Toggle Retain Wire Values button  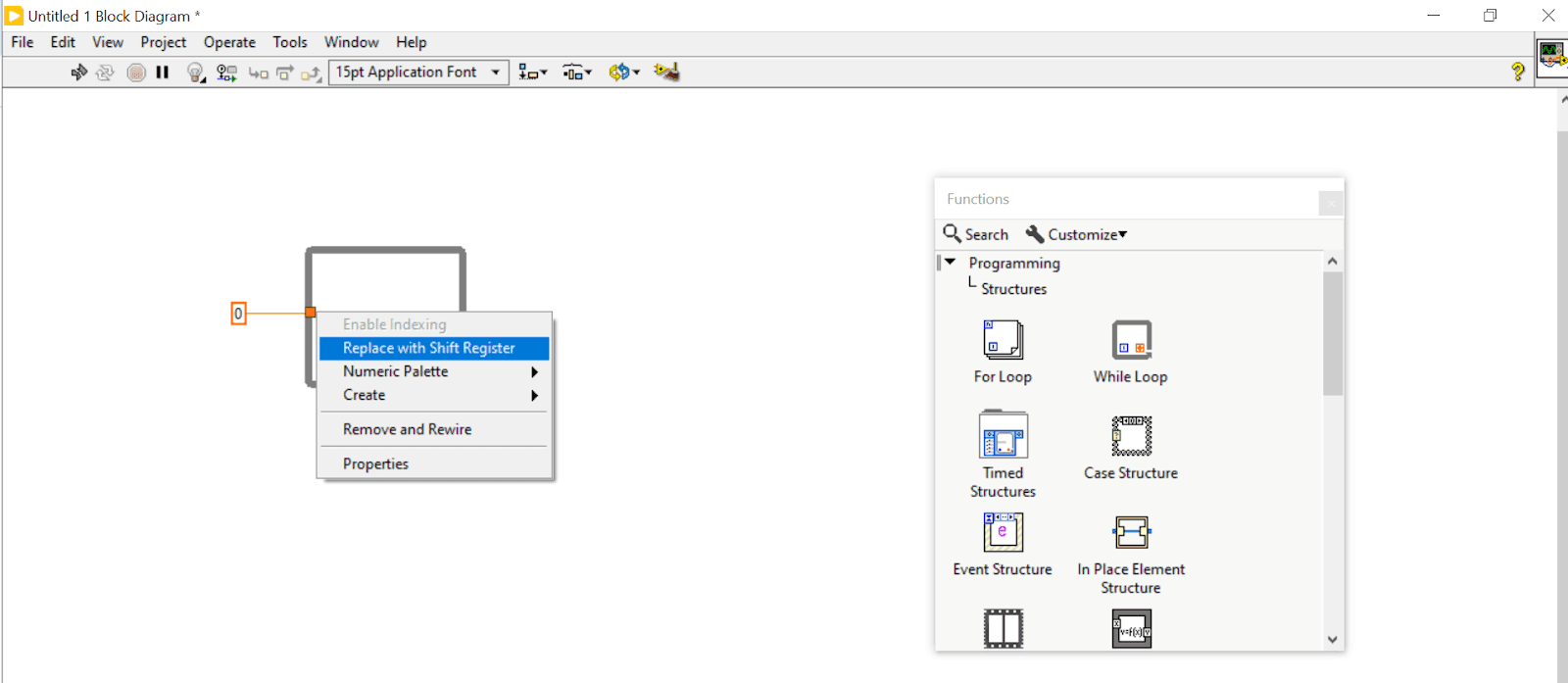click(x=226, y=73)
